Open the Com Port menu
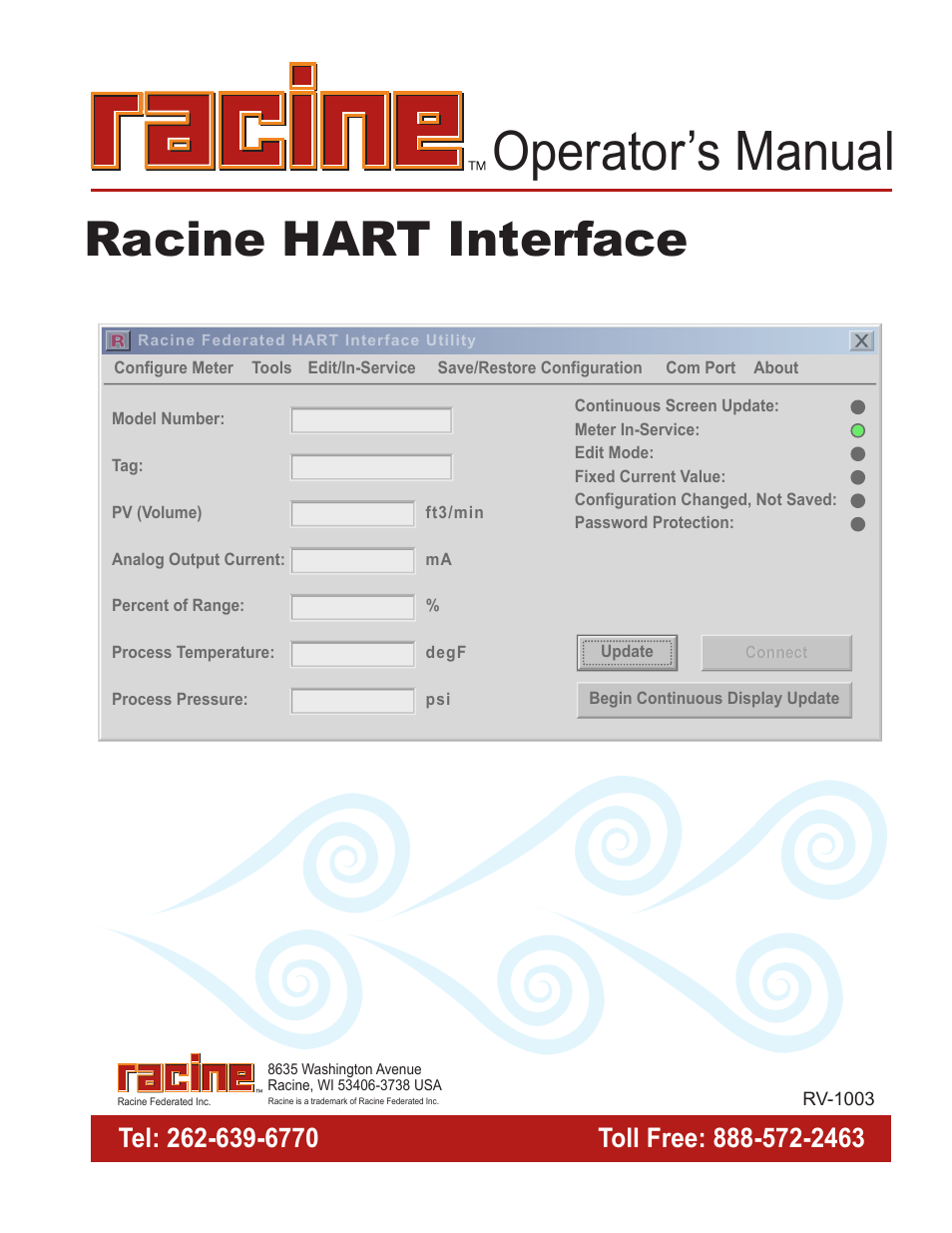 coord(701,368)
